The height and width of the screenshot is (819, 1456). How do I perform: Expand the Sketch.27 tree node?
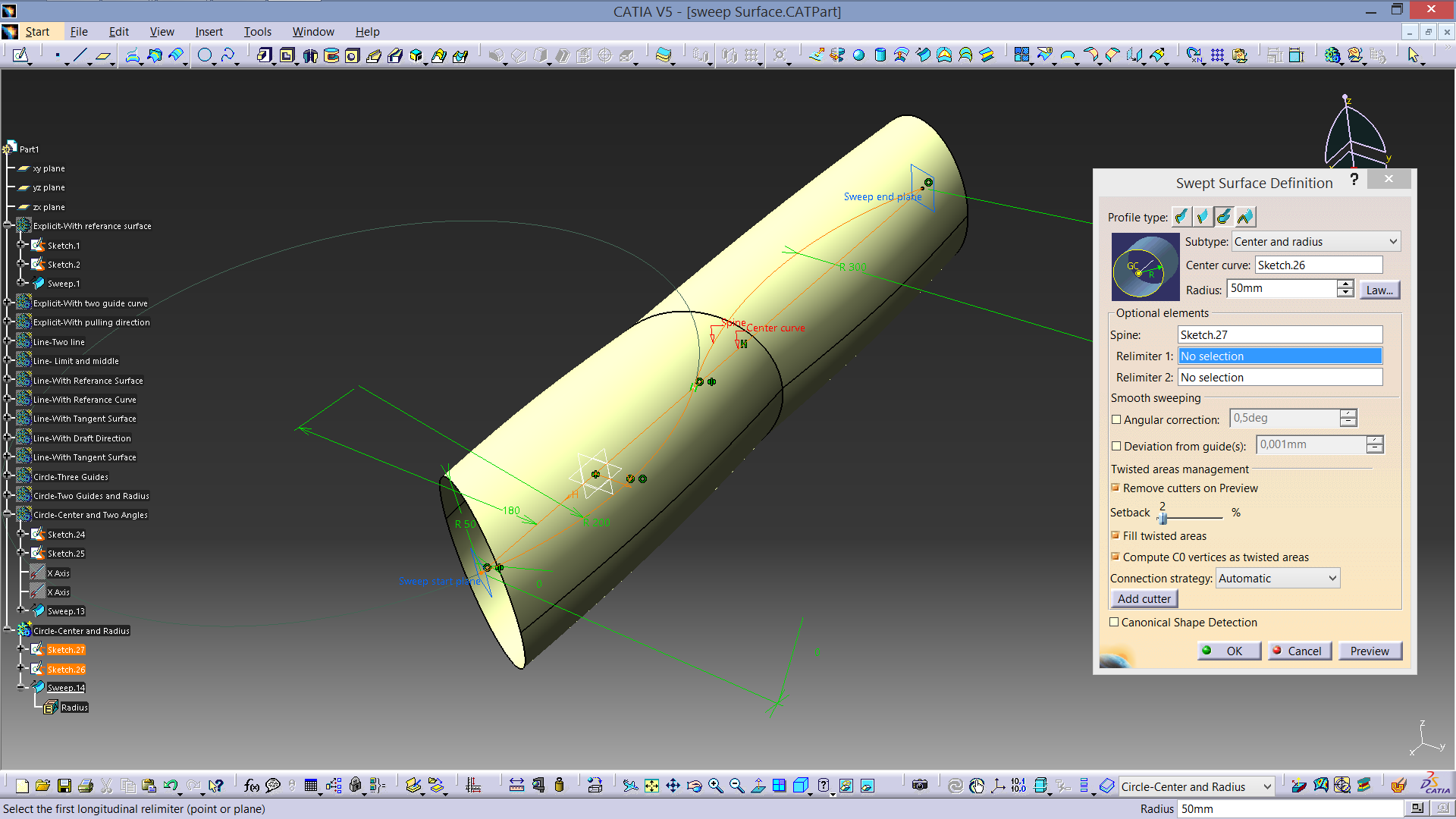pyautogui.click(x=21, y=648)
